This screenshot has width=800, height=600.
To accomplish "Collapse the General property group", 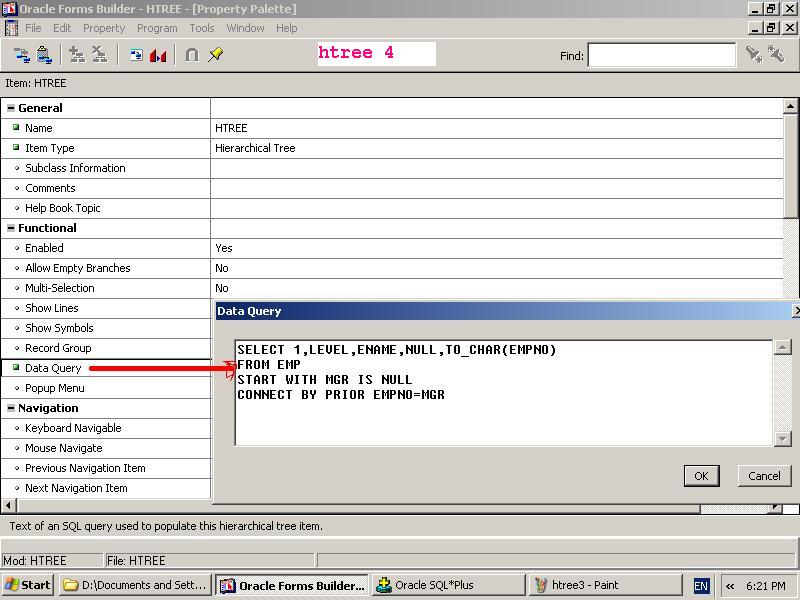I will [11, 108].
